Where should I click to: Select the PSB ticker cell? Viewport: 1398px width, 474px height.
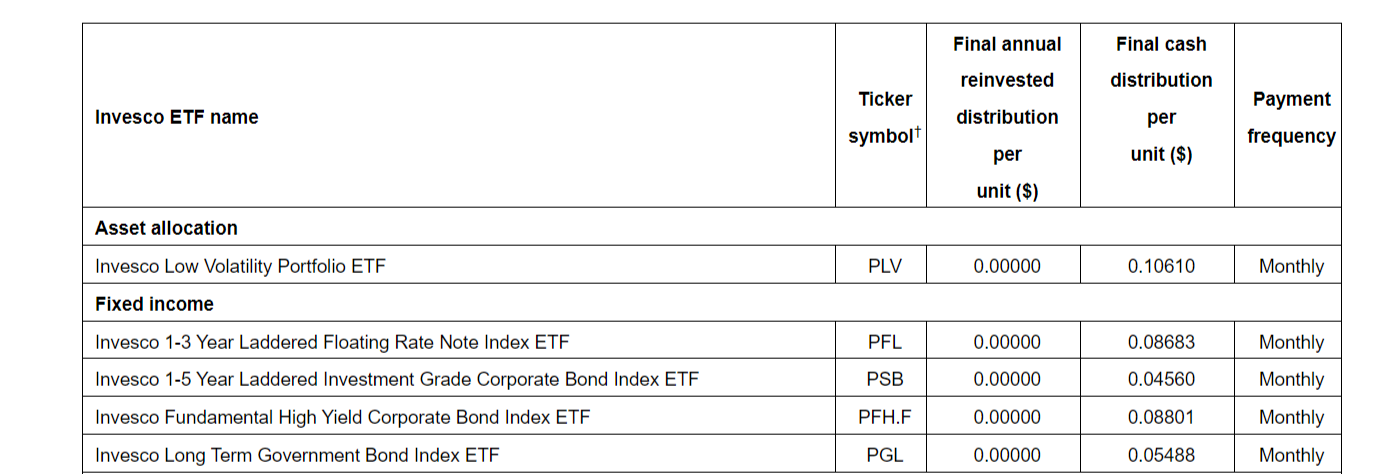pyautogui.click(x=884, y=379)
